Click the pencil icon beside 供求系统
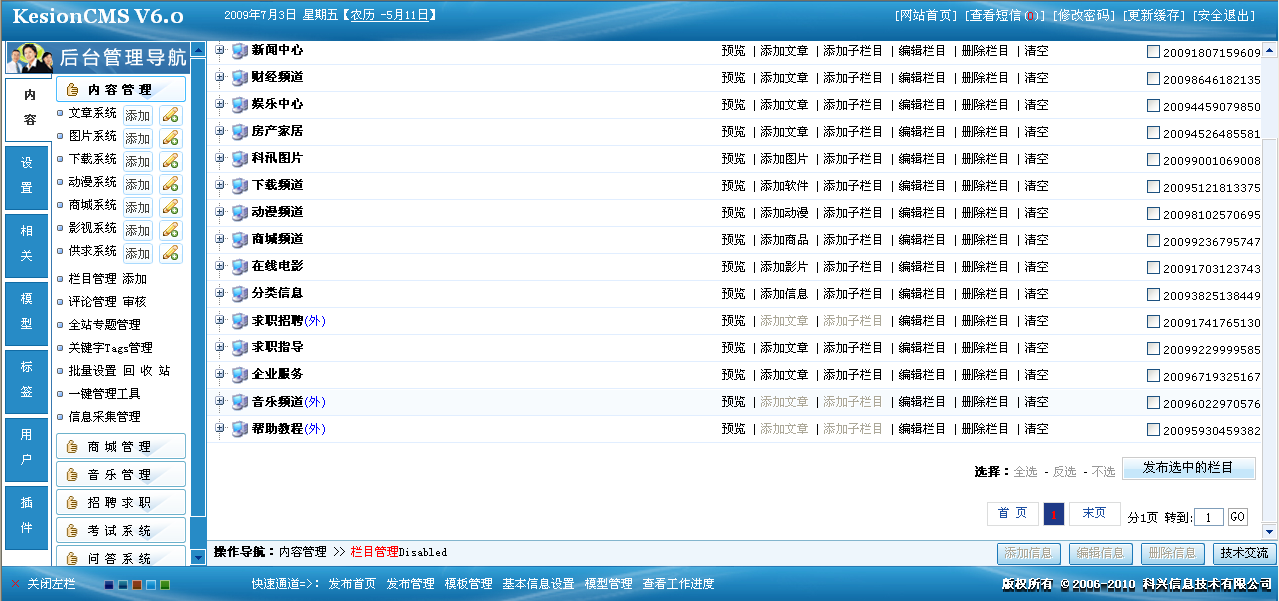 point(171,252)
